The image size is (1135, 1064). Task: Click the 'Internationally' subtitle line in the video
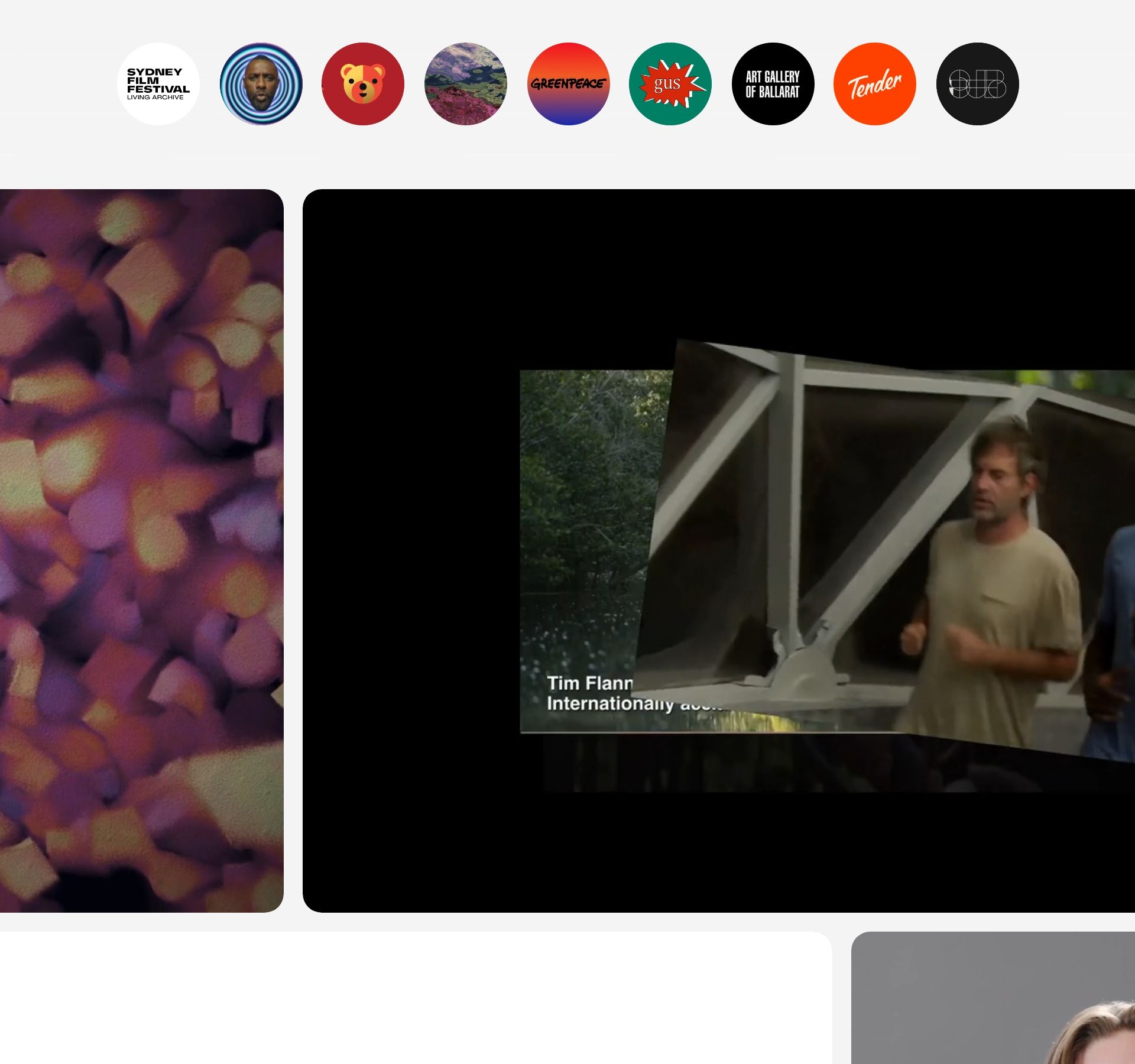(609, 704)
